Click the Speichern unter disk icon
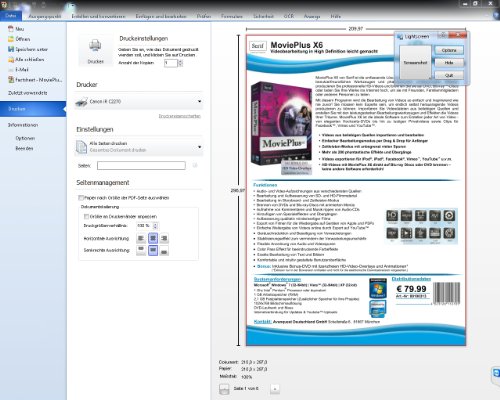 pos(11,49)
